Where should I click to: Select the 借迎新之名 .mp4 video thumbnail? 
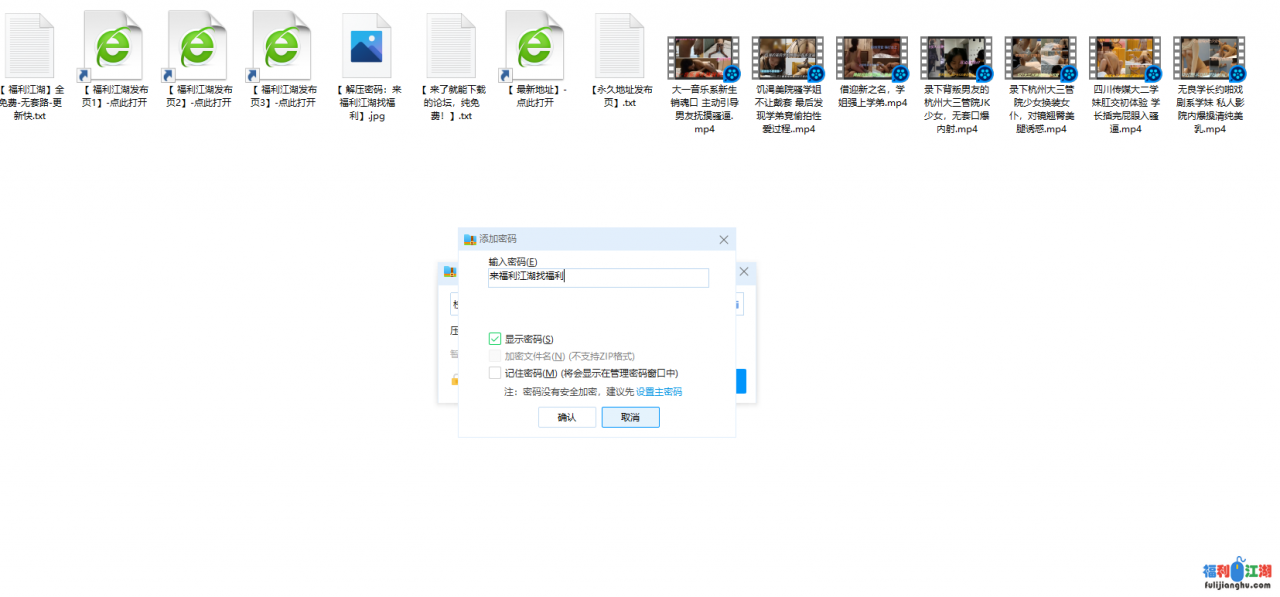click(x=871, y=58)
